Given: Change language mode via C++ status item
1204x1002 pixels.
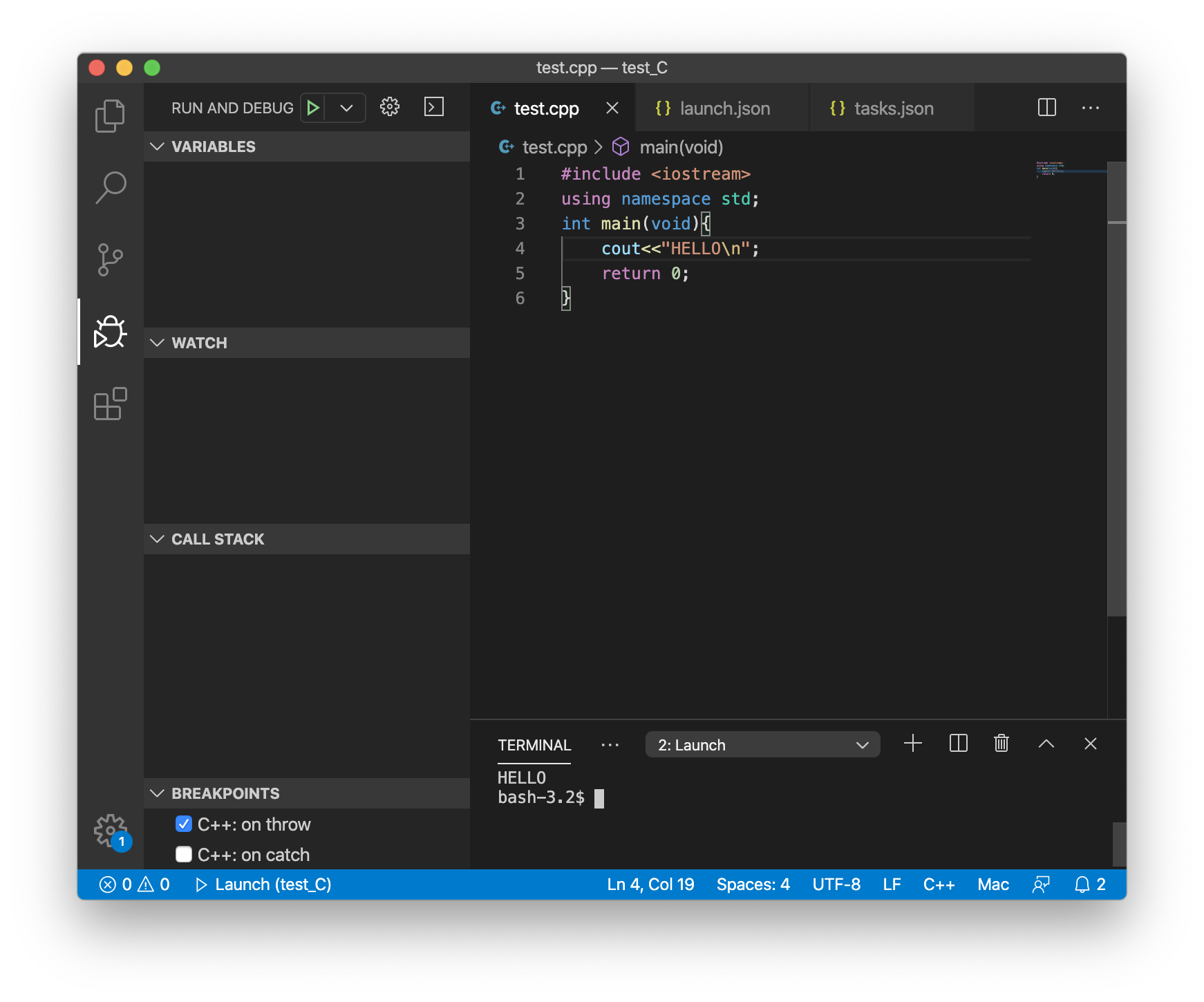Looking at the screenshot, I should pos(939,885).
